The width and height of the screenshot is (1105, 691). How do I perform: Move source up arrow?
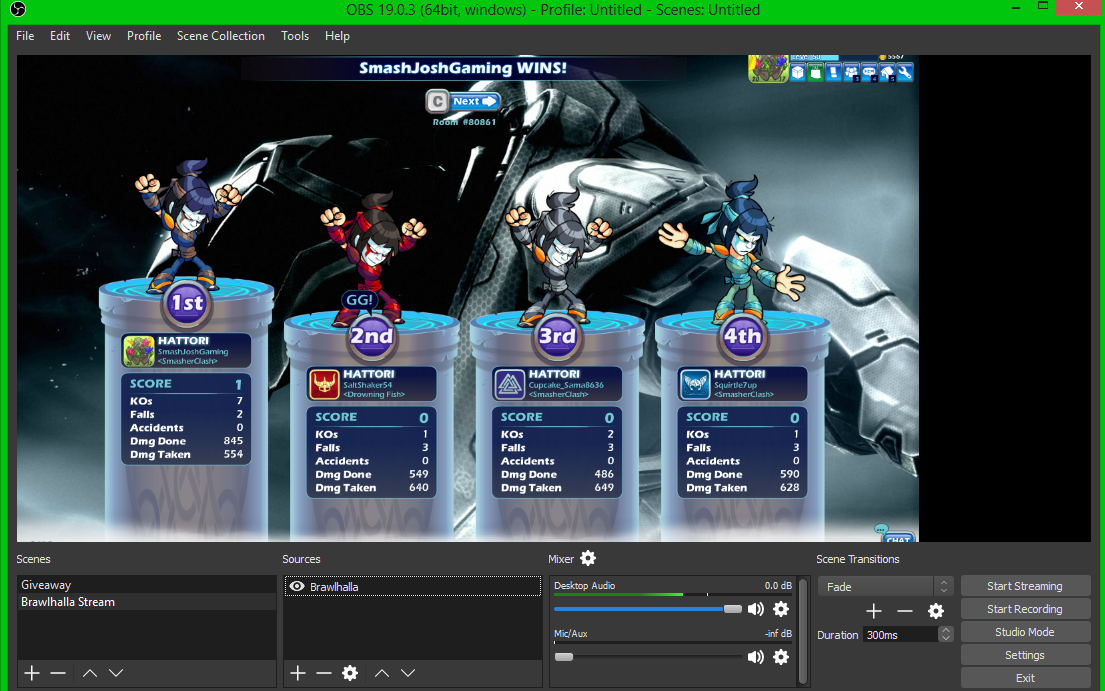(x=381, y=673)
